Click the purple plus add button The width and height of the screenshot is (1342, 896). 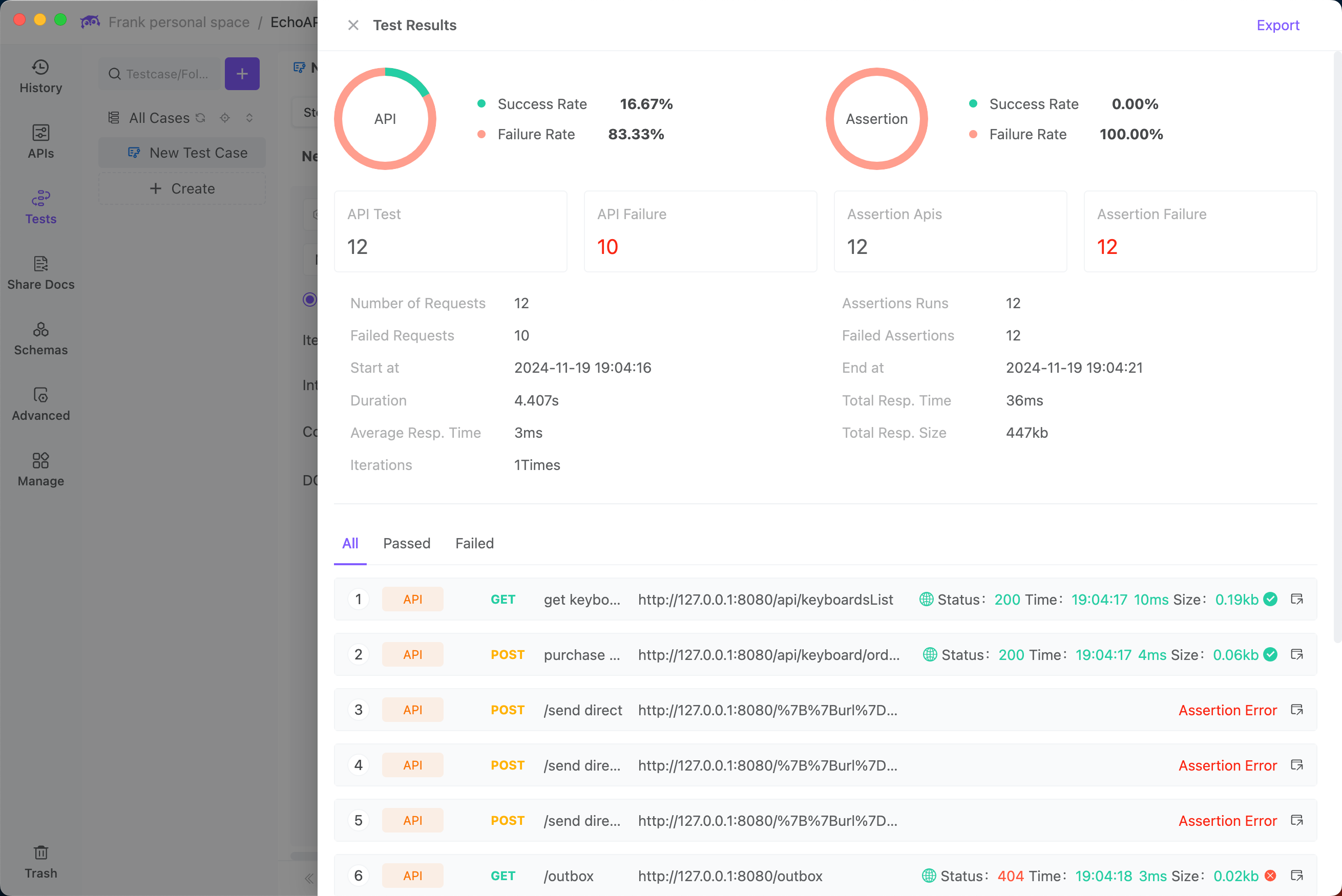(x=242, y=74)
